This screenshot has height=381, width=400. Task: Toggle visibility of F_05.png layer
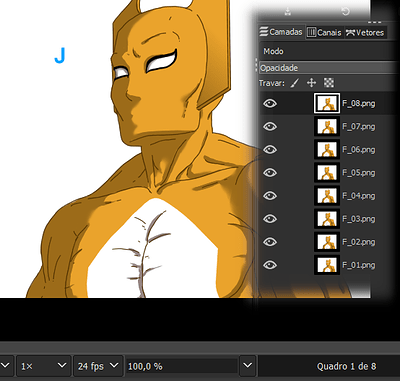tap(270, 173)
